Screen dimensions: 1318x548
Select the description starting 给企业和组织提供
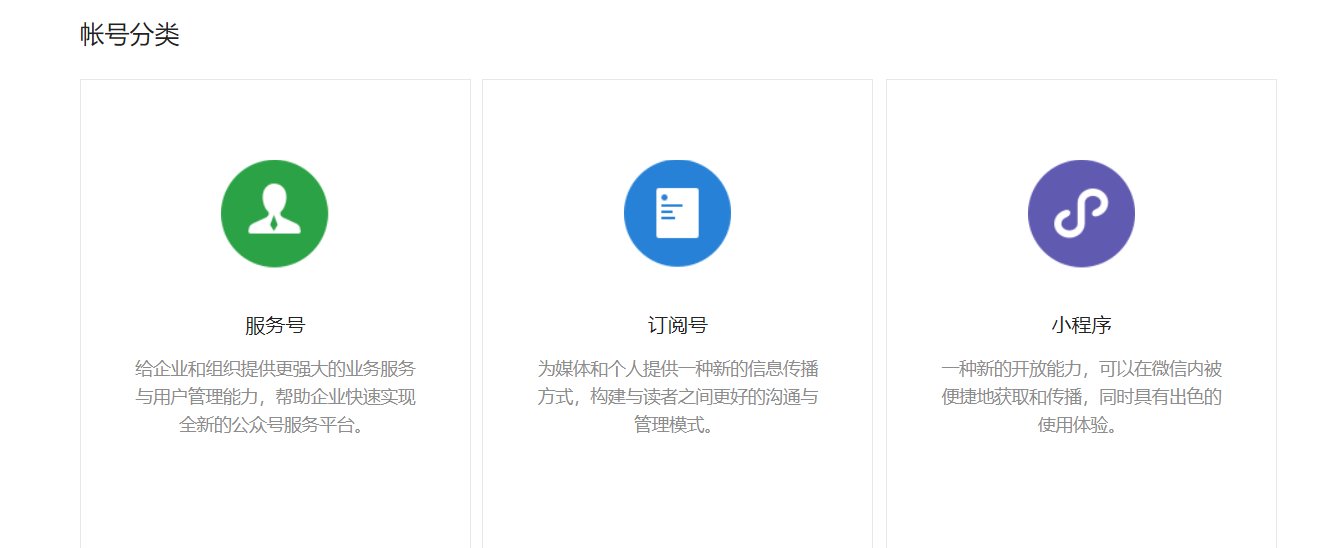(275, 397)
